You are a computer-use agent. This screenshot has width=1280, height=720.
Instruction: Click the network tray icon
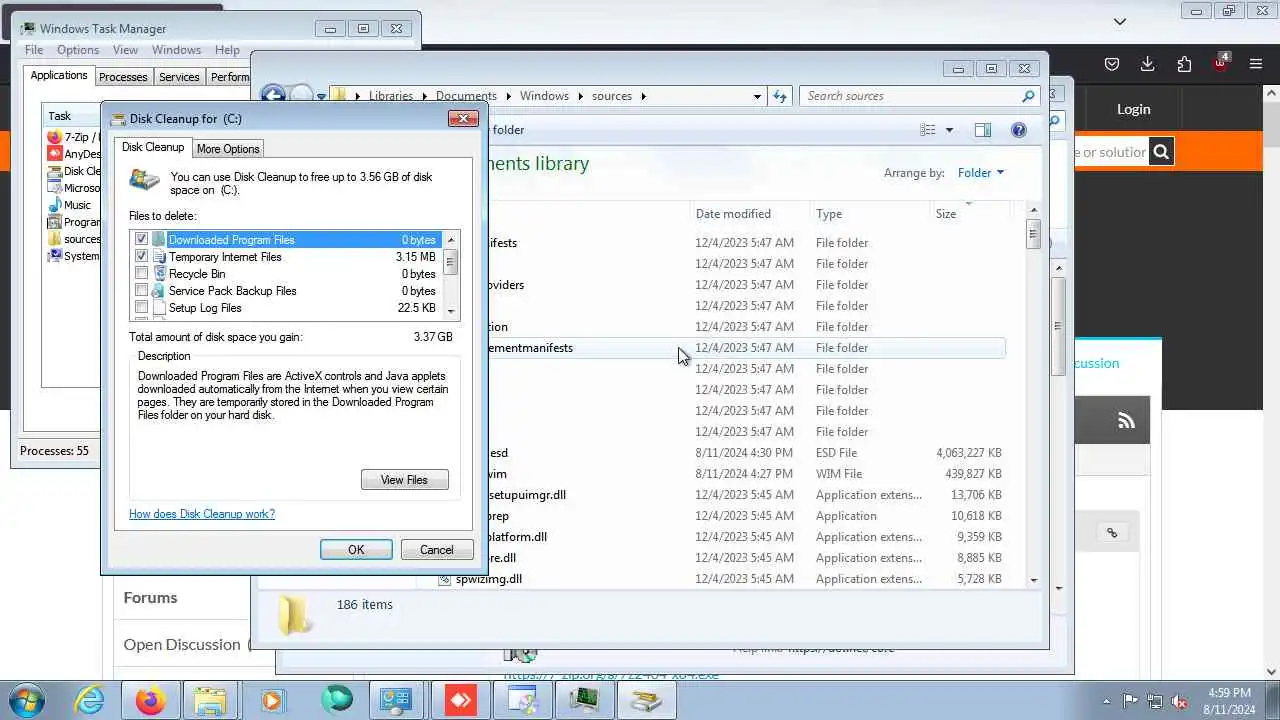1155,701
